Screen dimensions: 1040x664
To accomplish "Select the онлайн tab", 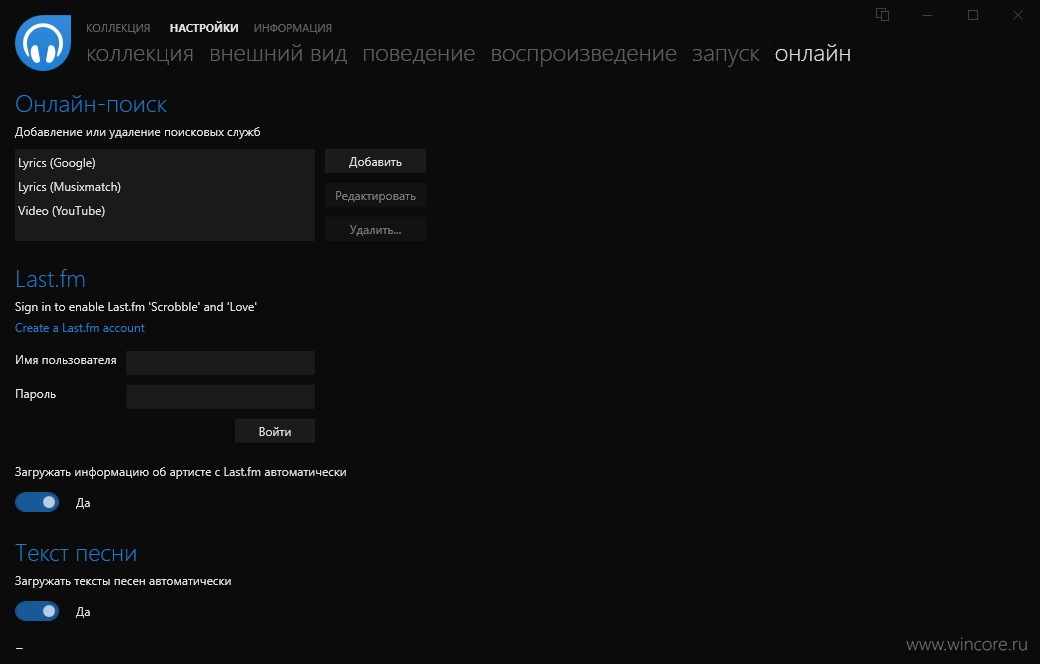I will (x=812, y=53).
